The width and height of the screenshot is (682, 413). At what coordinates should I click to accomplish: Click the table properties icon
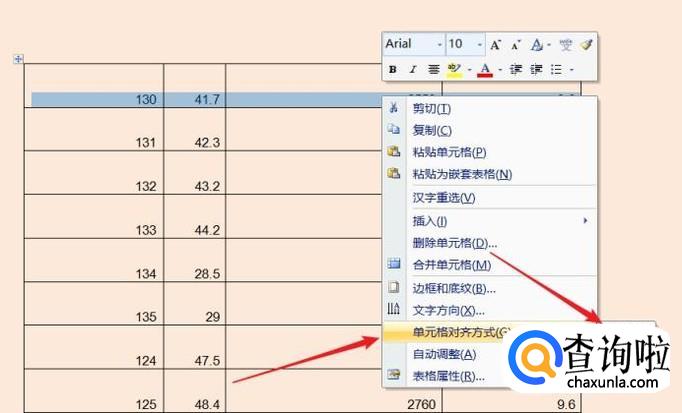point(394,374)
